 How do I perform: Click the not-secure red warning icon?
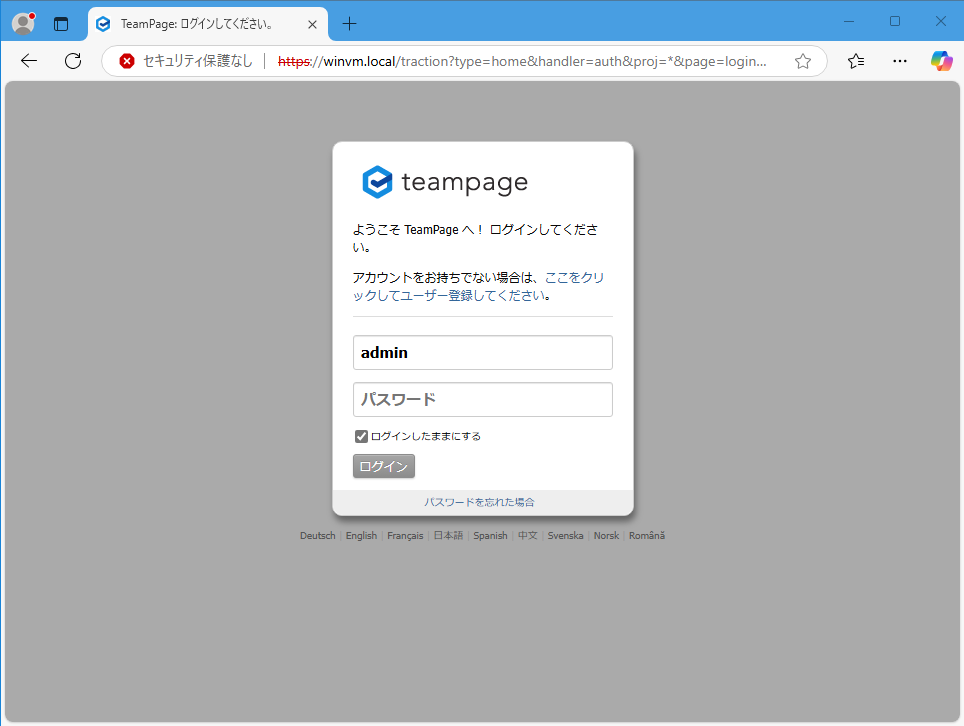(x=127, y=61)
